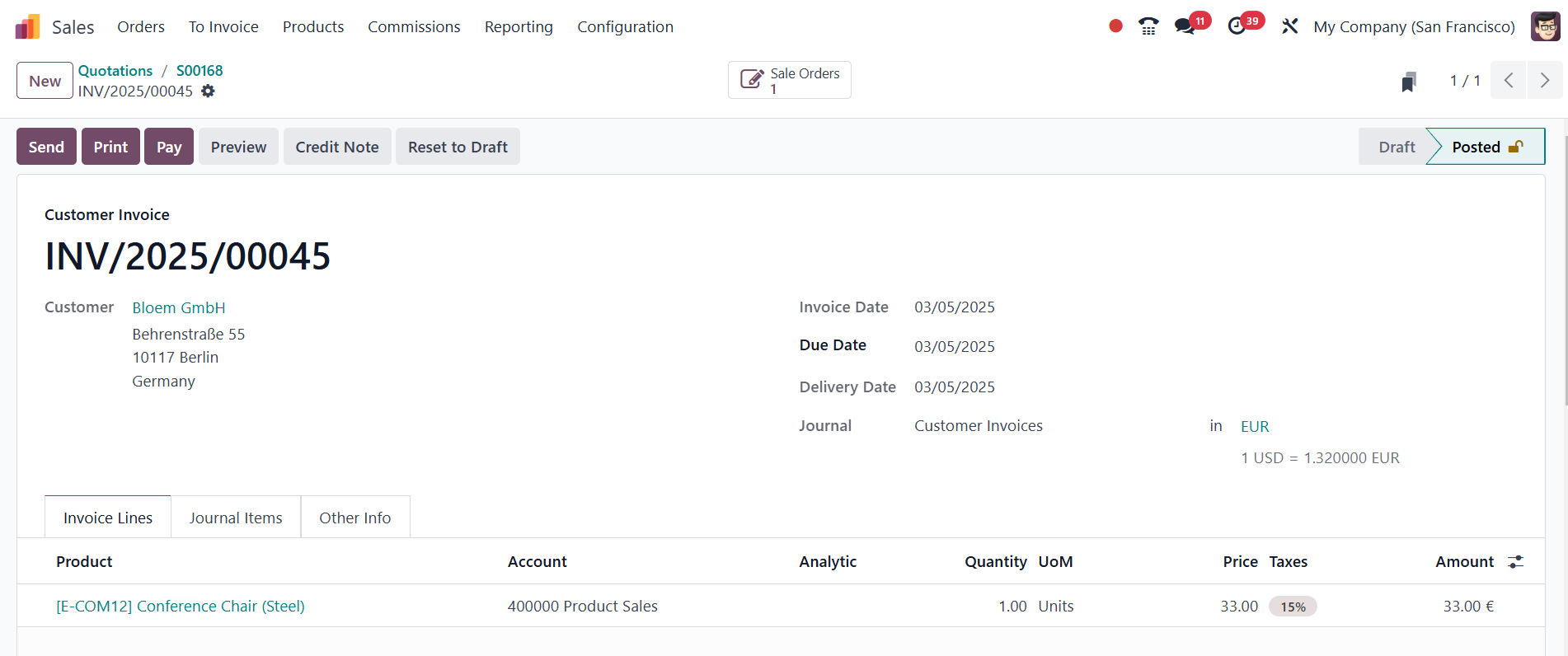
Task: Toggle column options in invoice lines header
Action: pyautogui.click(x=1515, y=562)
